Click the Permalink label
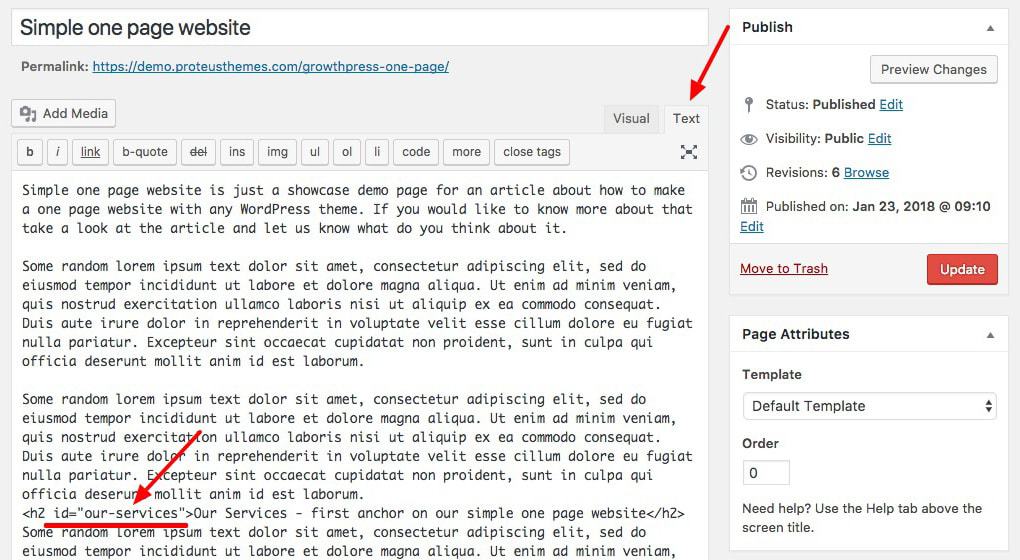The height and width of the screenshot is (560, 1020). click(x=55, y=66)
